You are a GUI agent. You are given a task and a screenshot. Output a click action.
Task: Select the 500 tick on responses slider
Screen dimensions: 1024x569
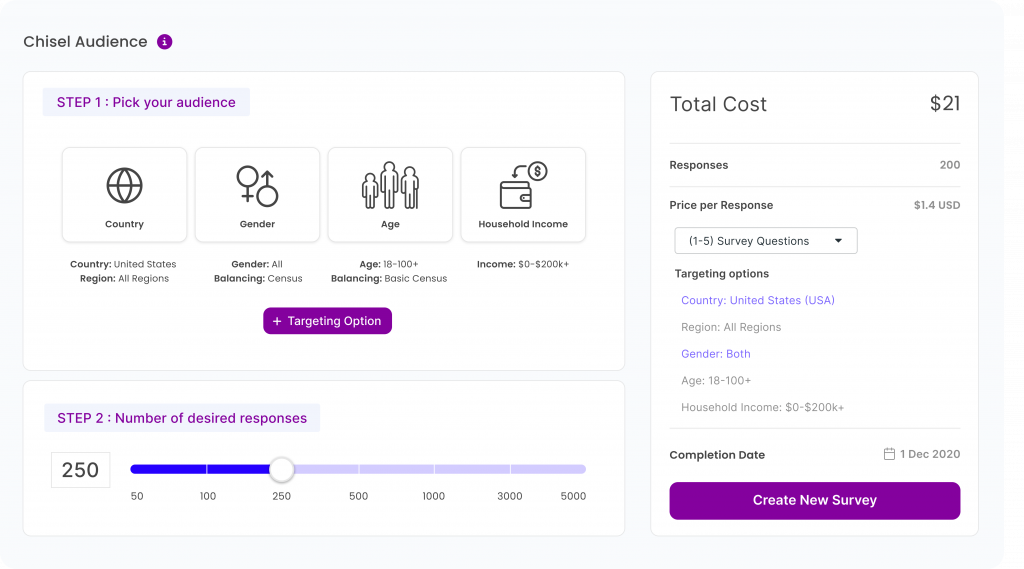pyautogui.click(x=359, y=469)
